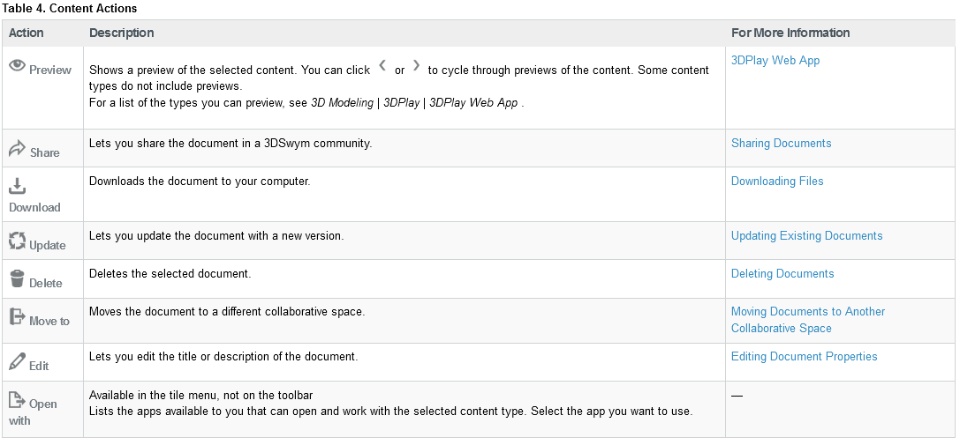Click the Preview eye icon

[x=17, y=66]
